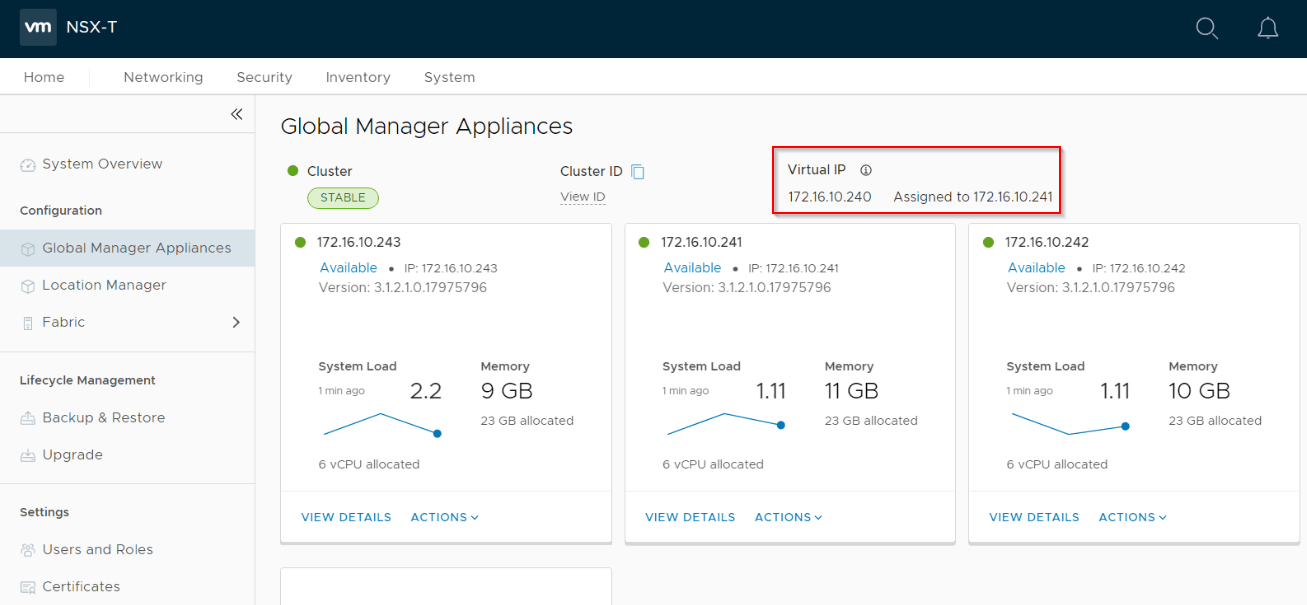Click the Virtual IP address 172.16.10.240
This screenshot has height=605, width=1307.
coord(829,197)
